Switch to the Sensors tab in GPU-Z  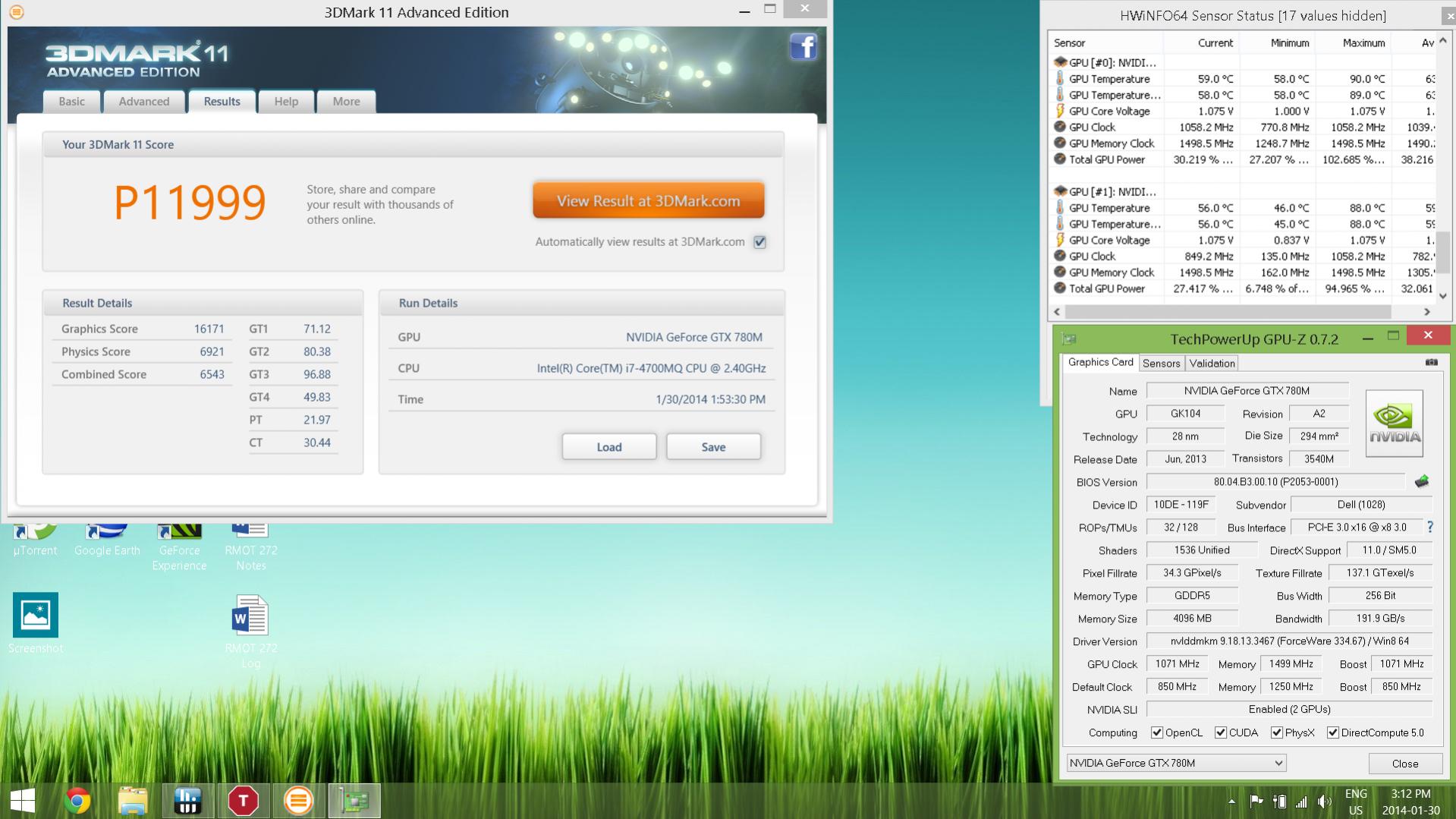1161,363
